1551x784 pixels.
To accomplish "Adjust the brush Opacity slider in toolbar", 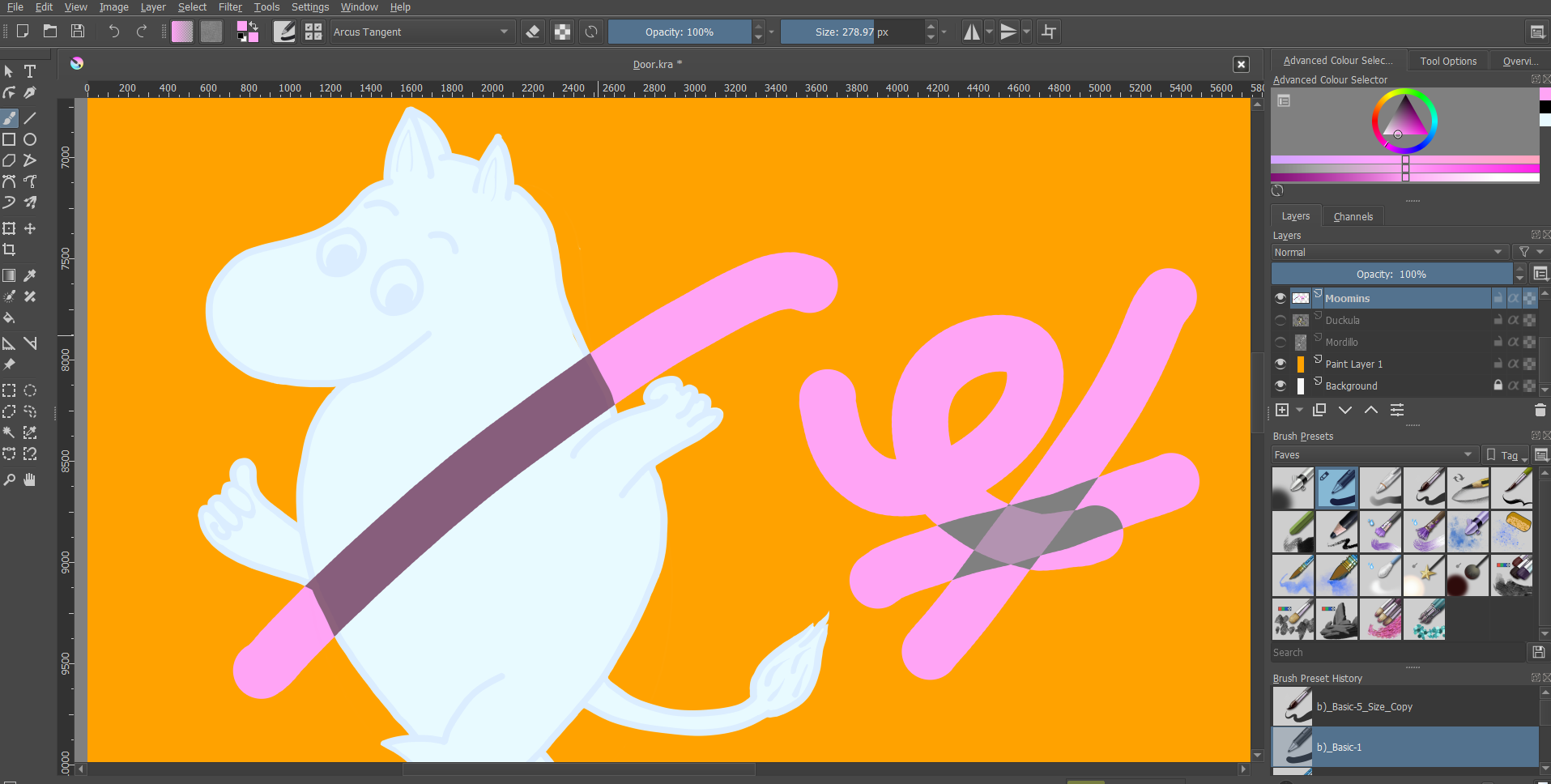I will click(x=680, y=32).
